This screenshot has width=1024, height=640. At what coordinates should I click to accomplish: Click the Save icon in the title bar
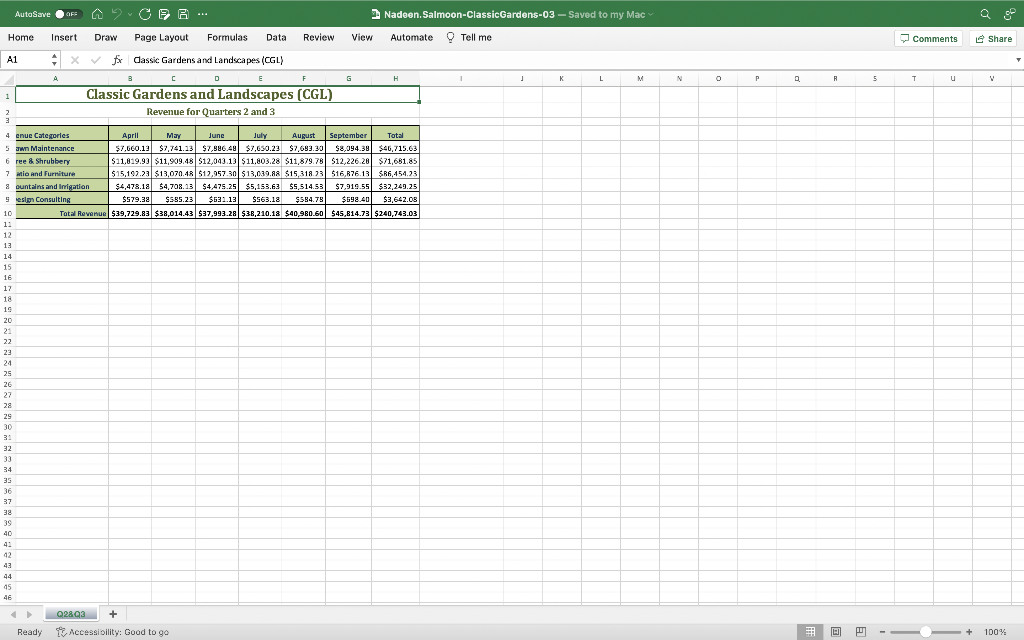(x=183, y=14)
